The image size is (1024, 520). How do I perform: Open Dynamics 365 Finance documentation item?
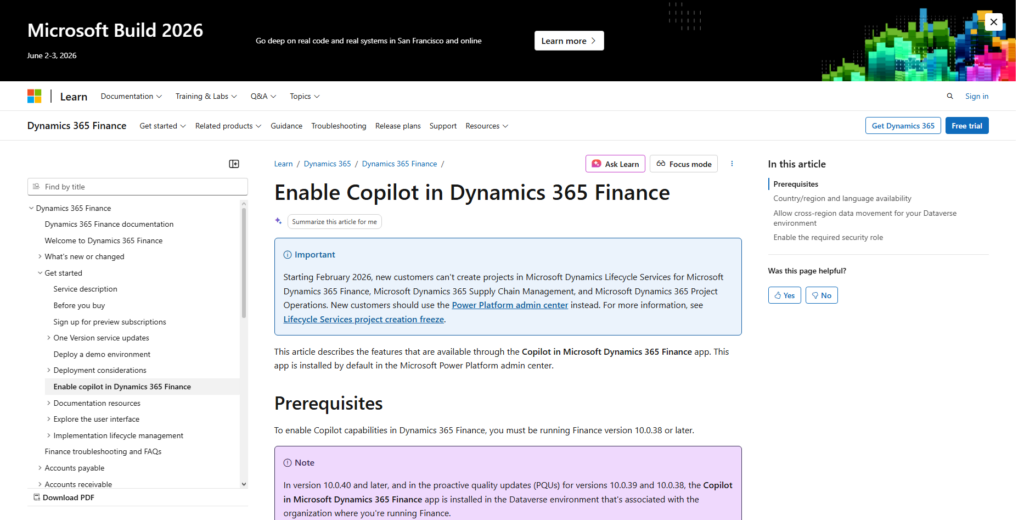point(109,224)
